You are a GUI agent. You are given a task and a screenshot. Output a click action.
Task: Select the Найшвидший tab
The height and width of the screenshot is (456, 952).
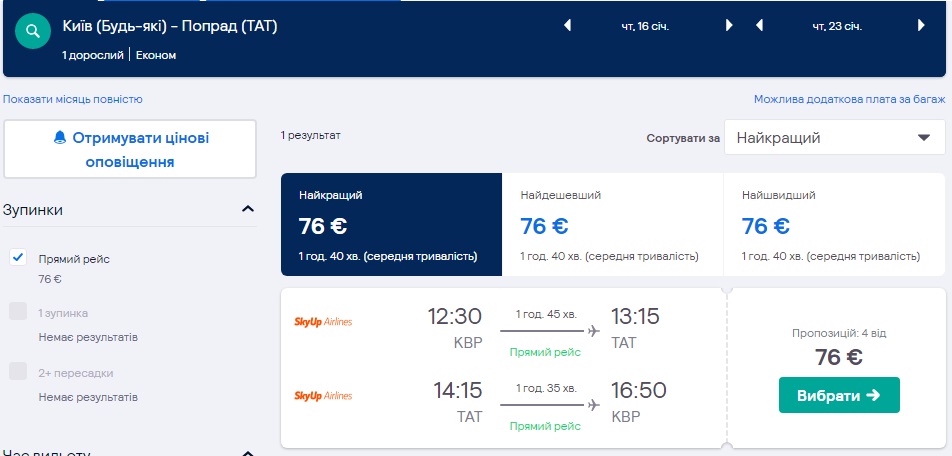(x=833, y=225)
